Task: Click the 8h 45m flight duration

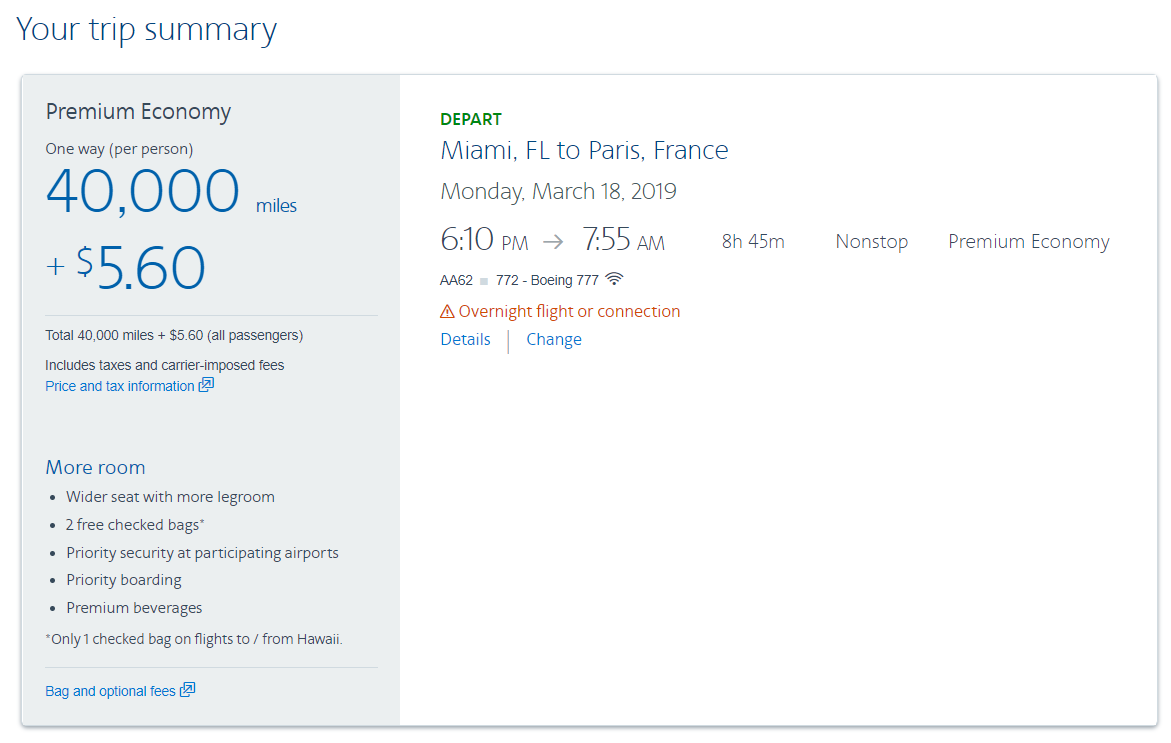Action: [753, 242]
